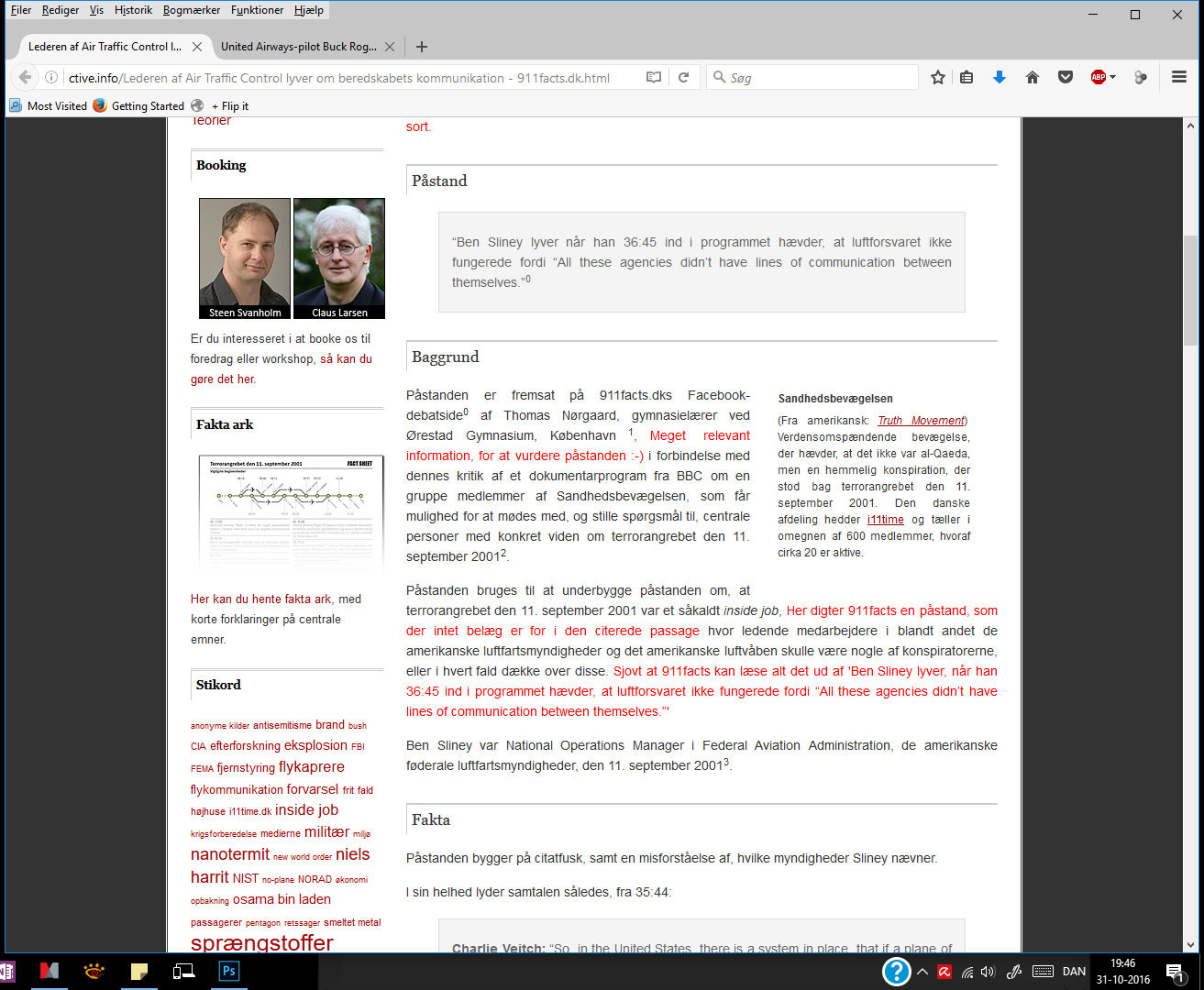
Task: Close the 'Lederen af Air Traffic Control' tab
Action: (x=196, y=47)
